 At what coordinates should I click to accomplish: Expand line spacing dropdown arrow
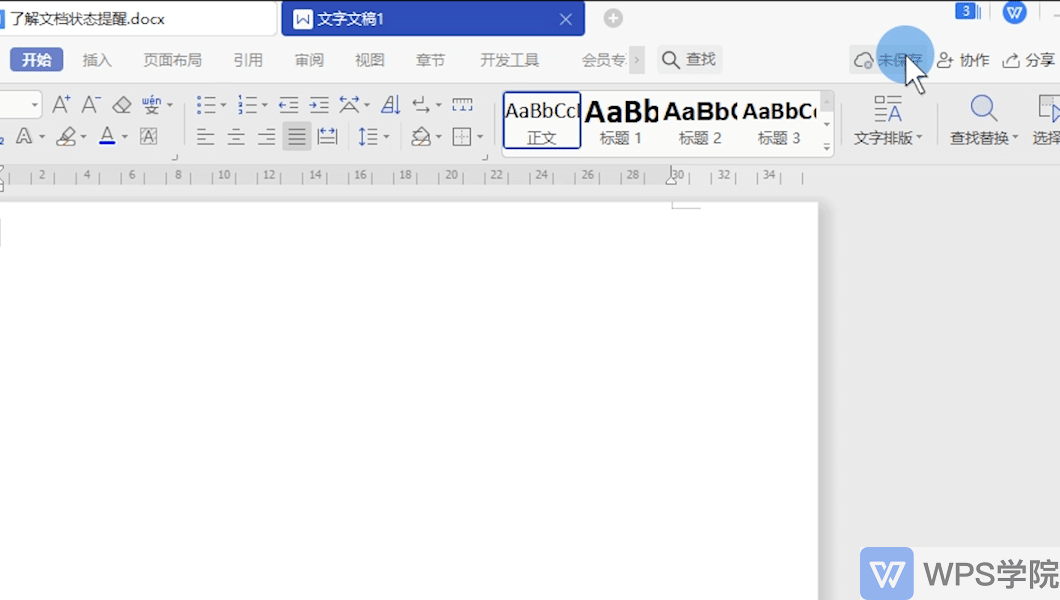pyautogui.click(x=386, y=137)
